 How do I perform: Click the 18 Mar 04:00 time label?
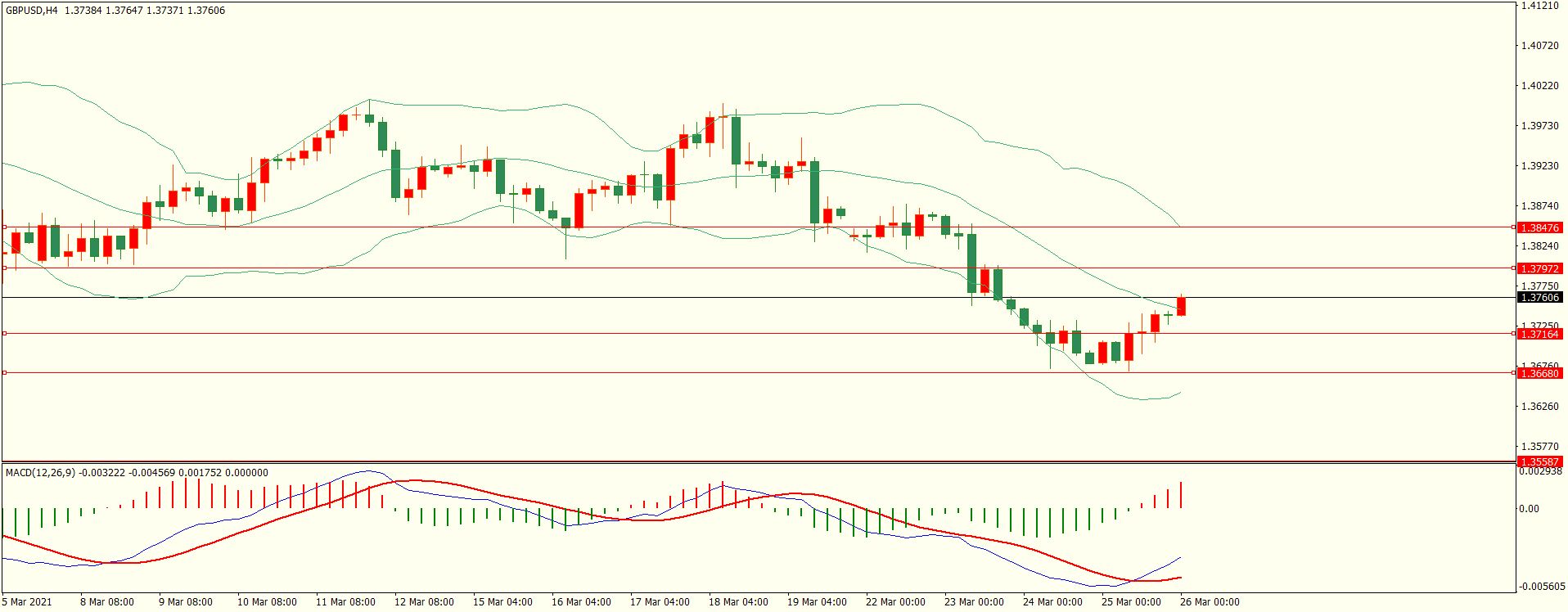[x=738, y=602]
